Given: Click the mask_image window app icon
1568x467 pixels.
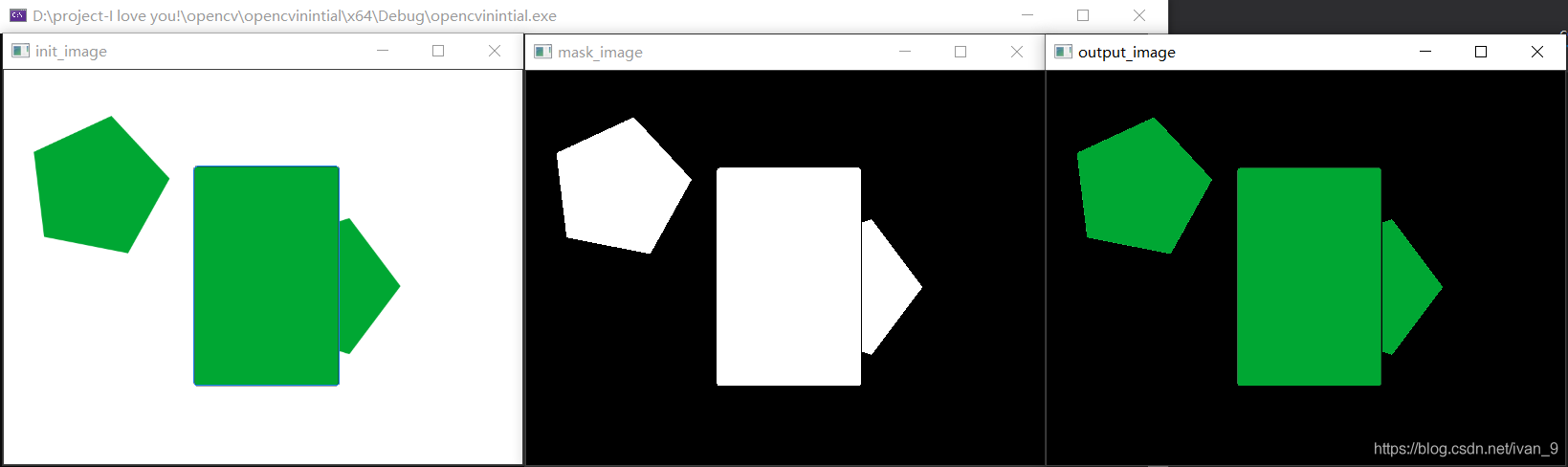Looking at the screenshot, I should pyautogui.click(x=542, y=52).
